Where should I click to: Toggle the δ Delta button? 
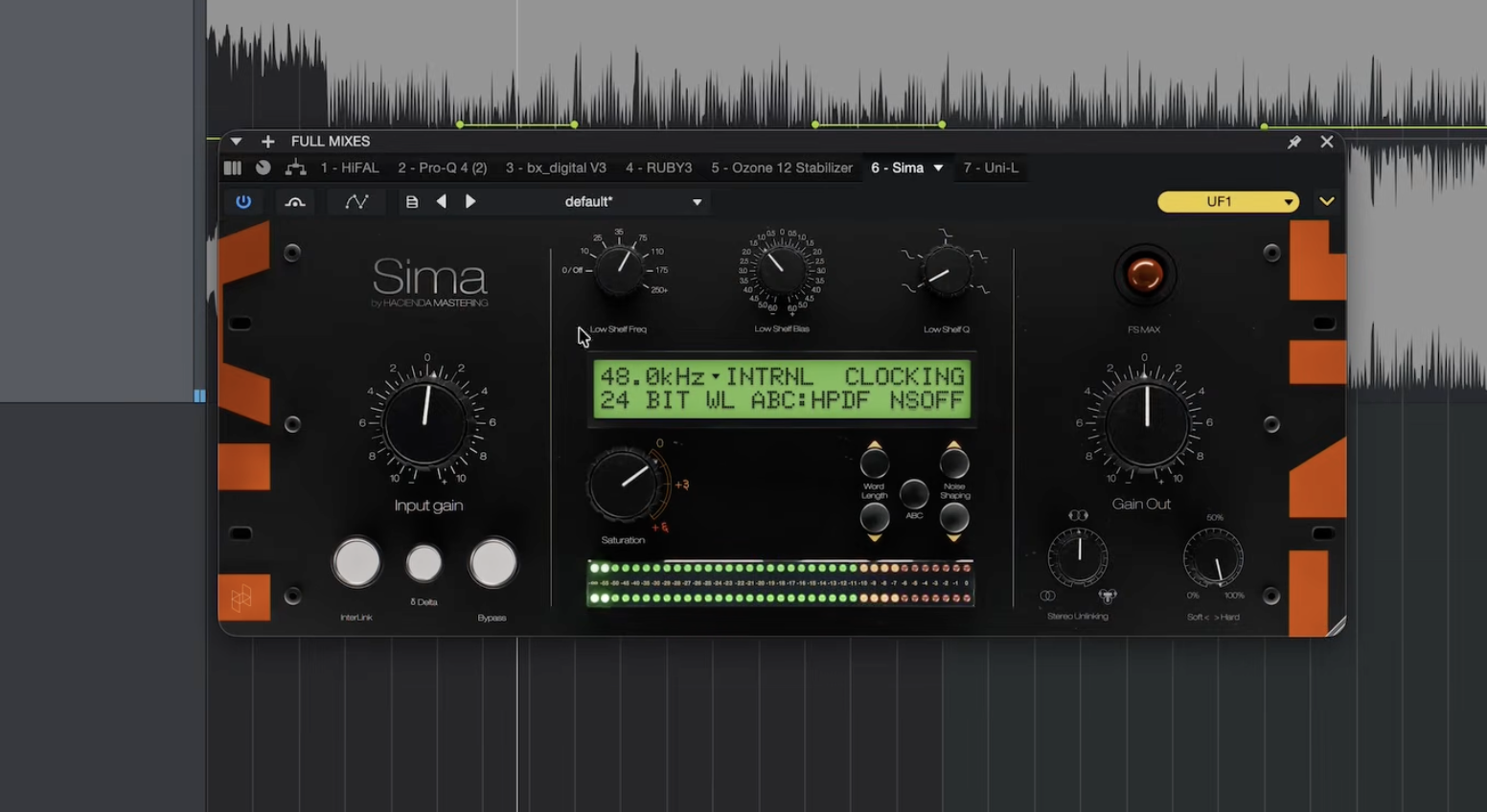[x=423, y=563]
